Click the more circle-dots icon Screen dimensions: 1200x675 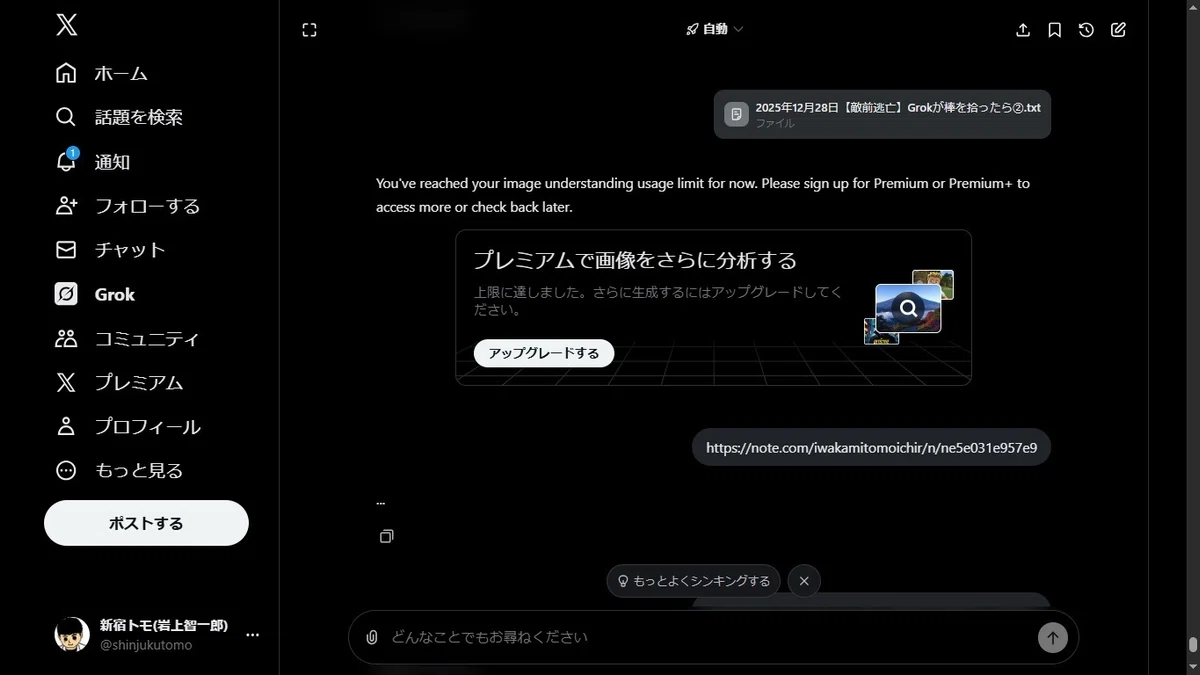pos(66,470)
